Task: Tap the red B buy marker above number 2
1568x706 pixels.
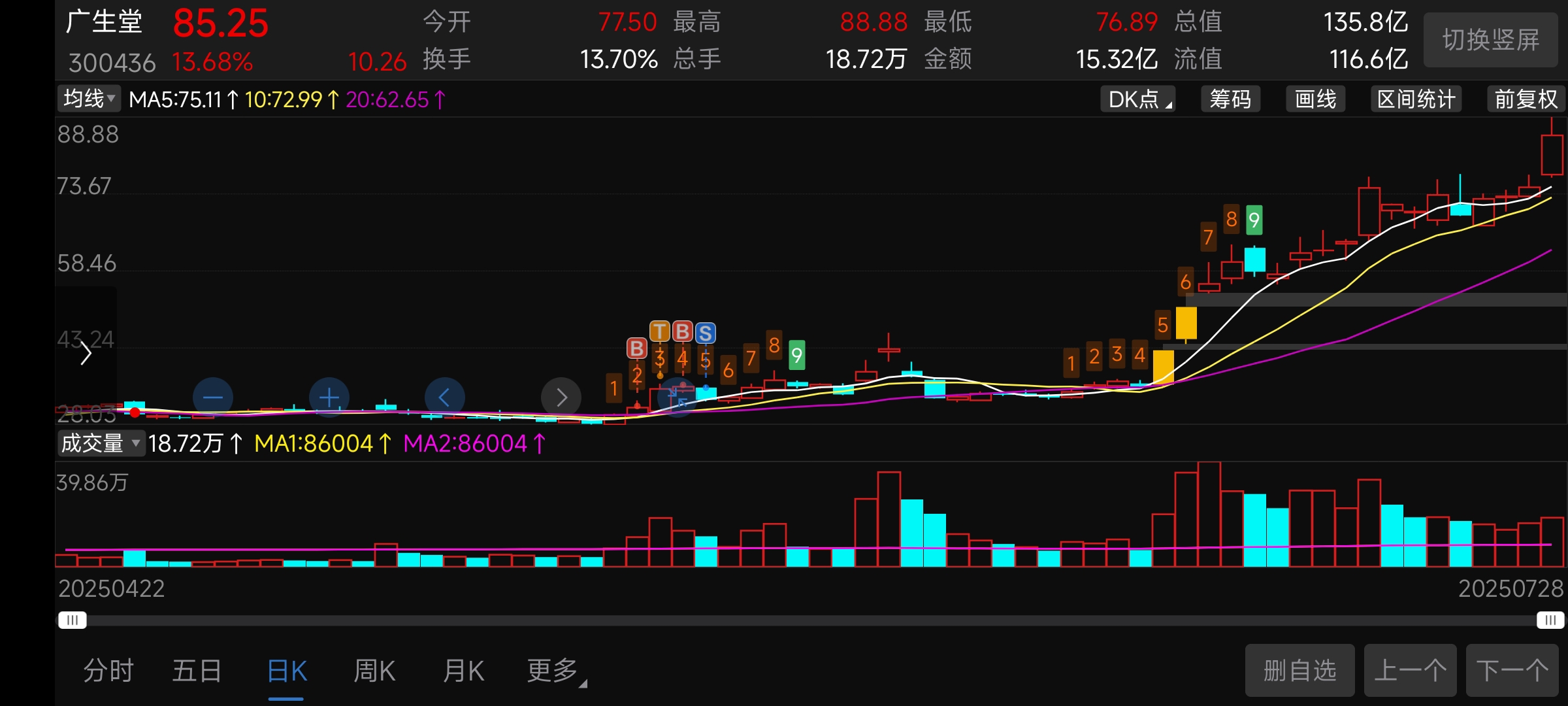Action: 637,348
